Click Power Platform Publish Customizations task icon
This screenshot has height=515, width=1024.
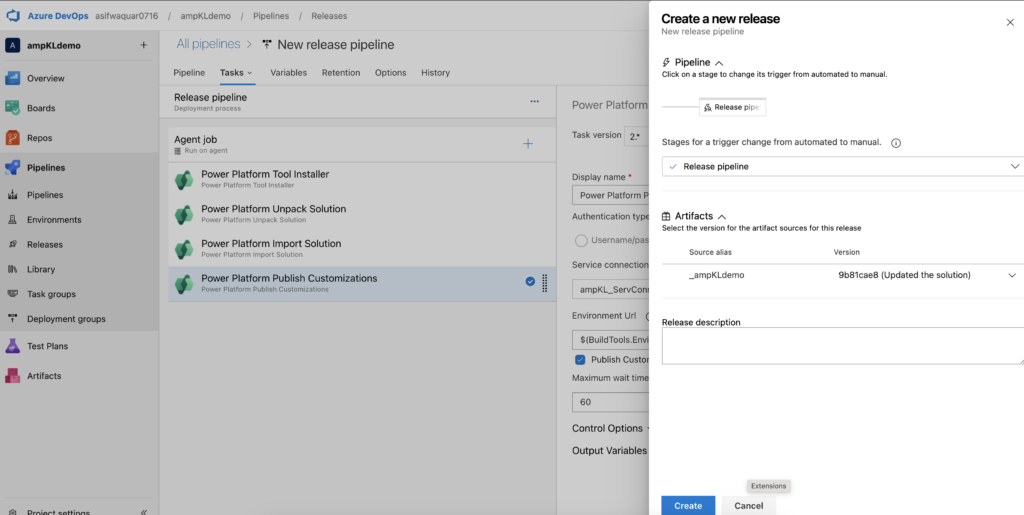[184, 283]
